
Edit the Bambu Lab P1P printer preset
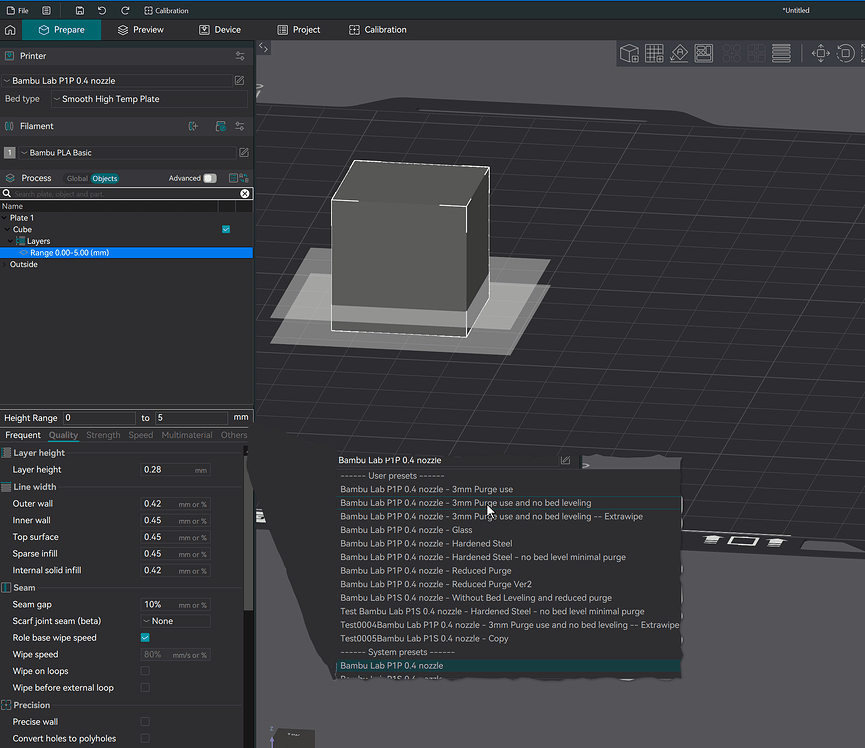coord(239,81)
